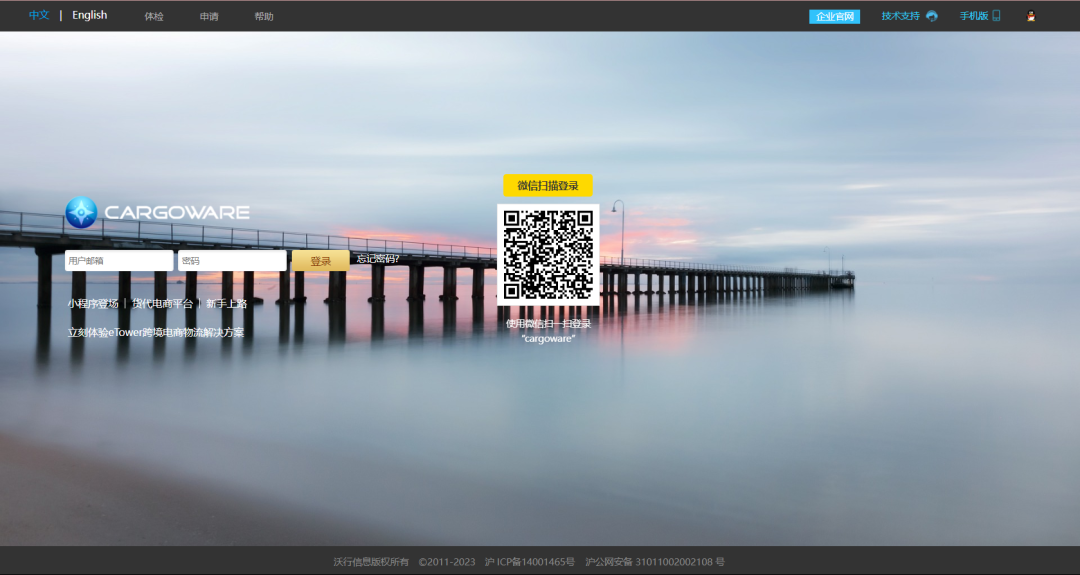The height and width of the screenshot is (575, 1080).
Task: Click the tech support headset icon
Action: tap(932, 16)
